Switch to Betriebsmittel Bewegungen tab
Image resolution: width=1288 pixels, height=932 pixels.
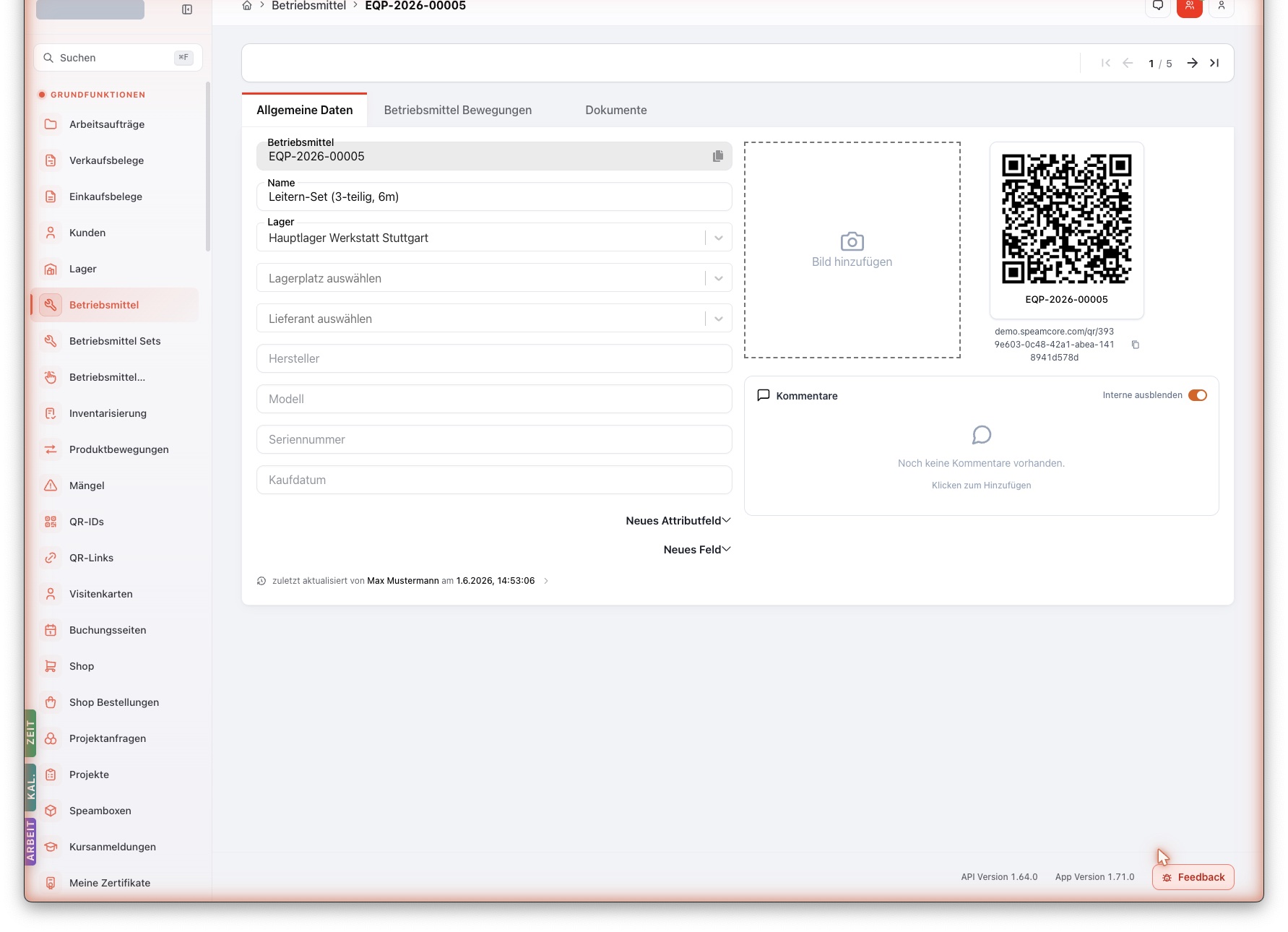click(x=458, y=110)
